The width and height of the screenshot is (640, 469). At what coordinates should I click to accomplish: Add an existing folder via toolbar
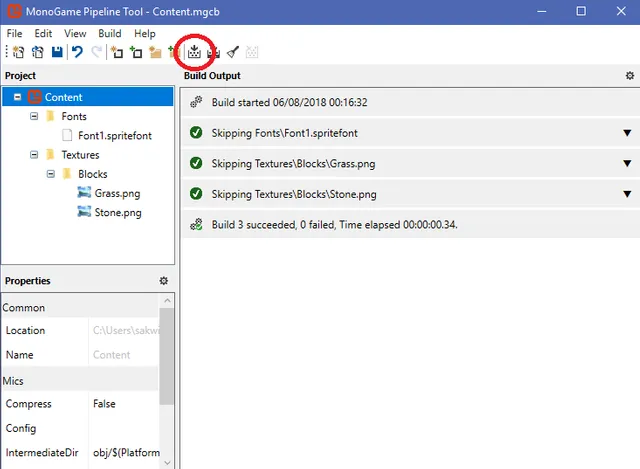[174, 52]
